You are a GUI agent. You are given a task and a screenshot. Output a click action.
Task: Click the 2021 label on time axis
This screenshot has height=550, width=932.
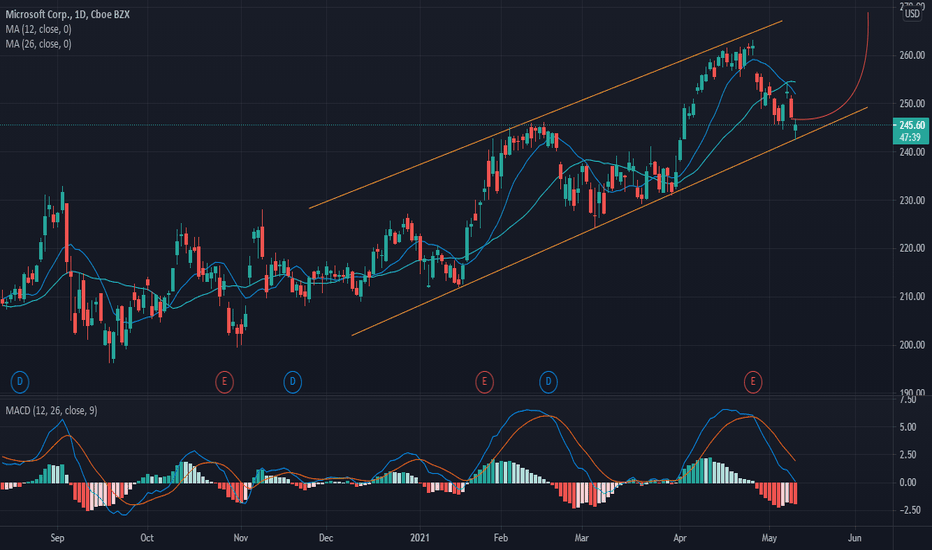(420, 538)
